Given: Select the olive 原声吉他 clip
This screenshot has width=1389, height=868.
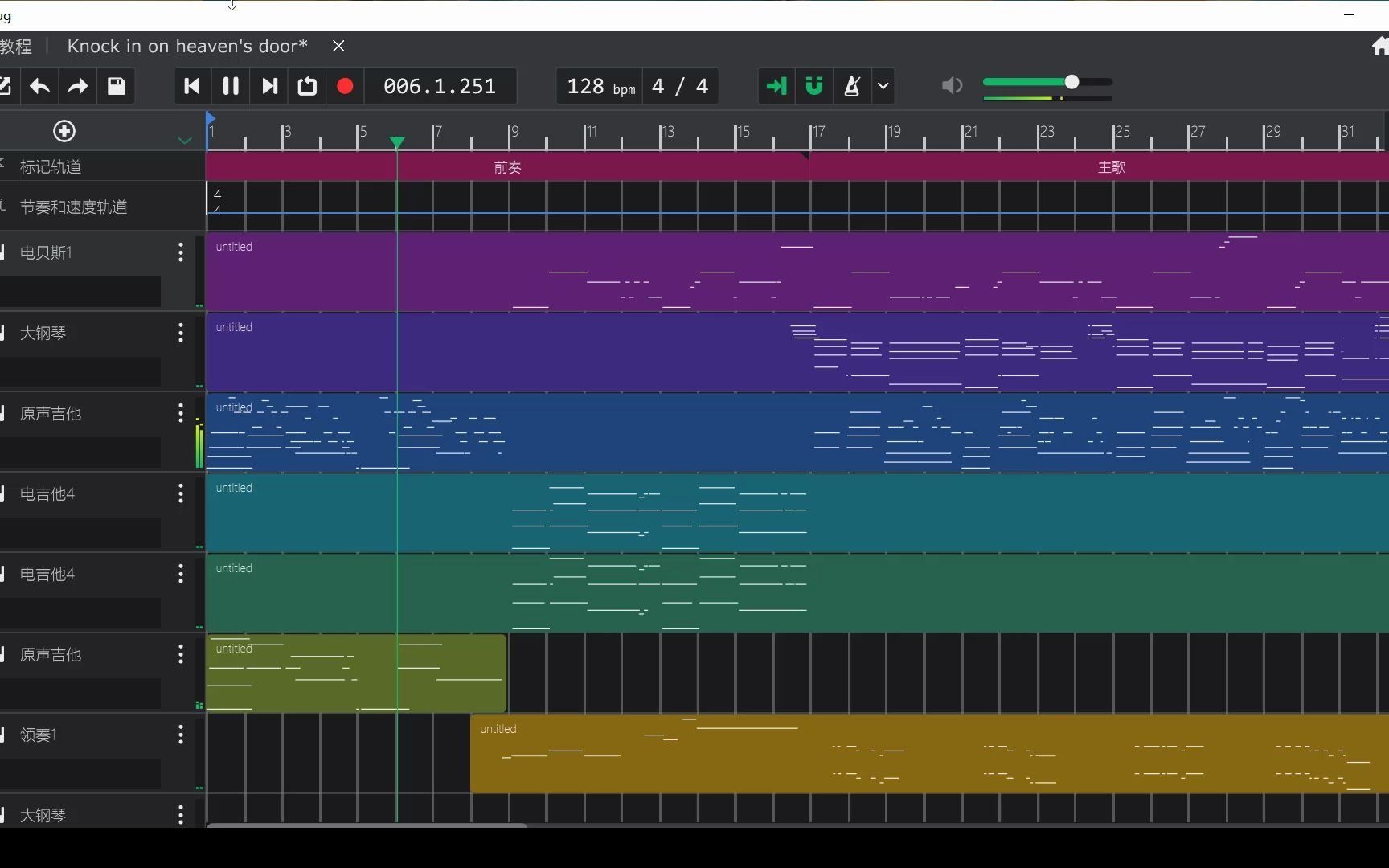Looking at the screenshot, I should click(356, 674).
